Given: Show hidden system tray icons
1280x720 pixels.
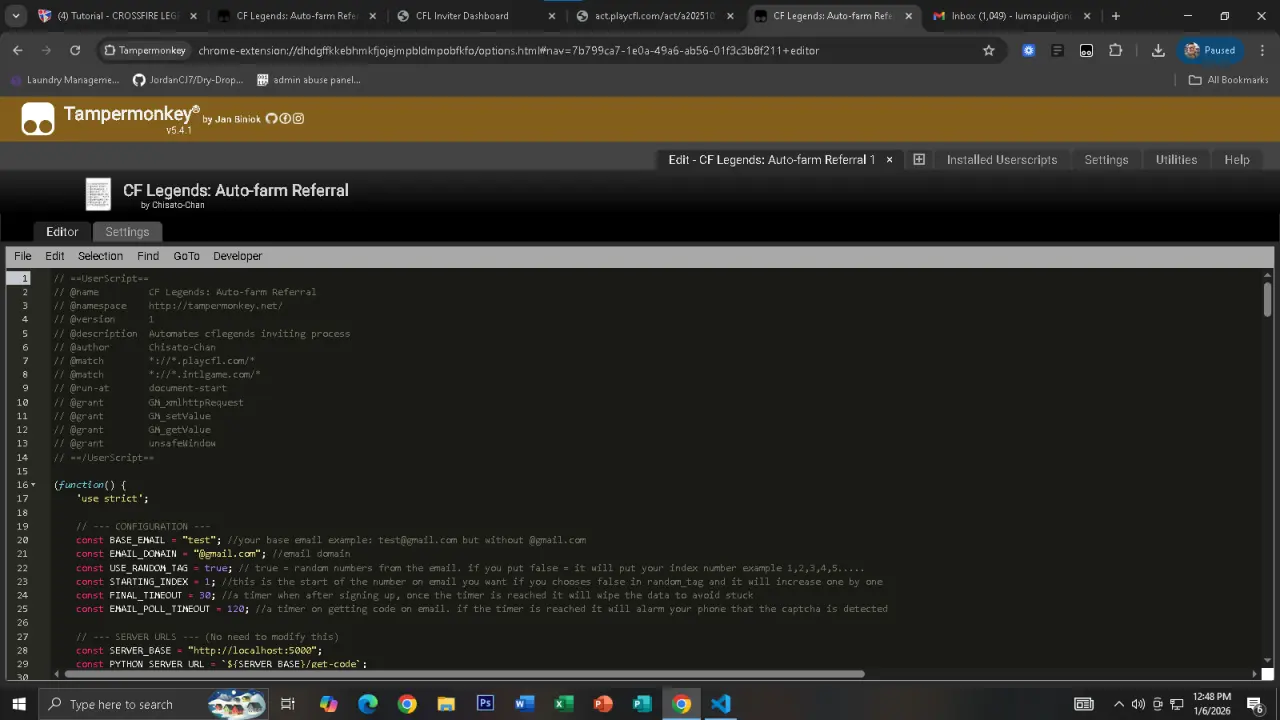Looking at the screenshot, I should click(x=1119, y=704).
